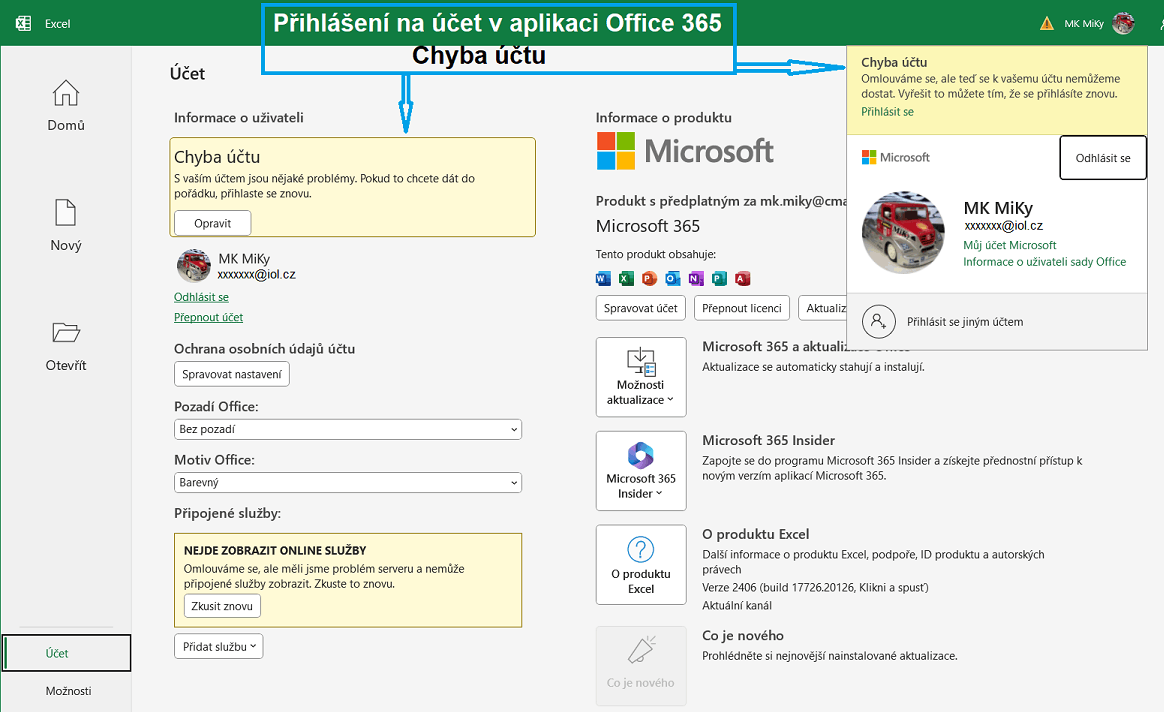
Task: Click the OneNote icon in product list
Action: coord(696,278)
